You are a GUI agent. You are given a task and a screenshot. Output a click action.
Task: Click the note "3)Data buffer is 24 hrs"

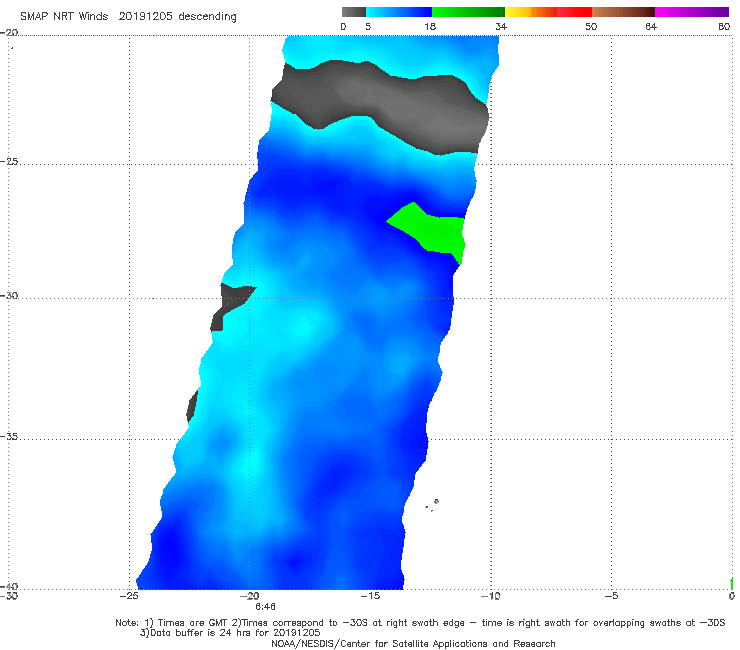point(230,633)
